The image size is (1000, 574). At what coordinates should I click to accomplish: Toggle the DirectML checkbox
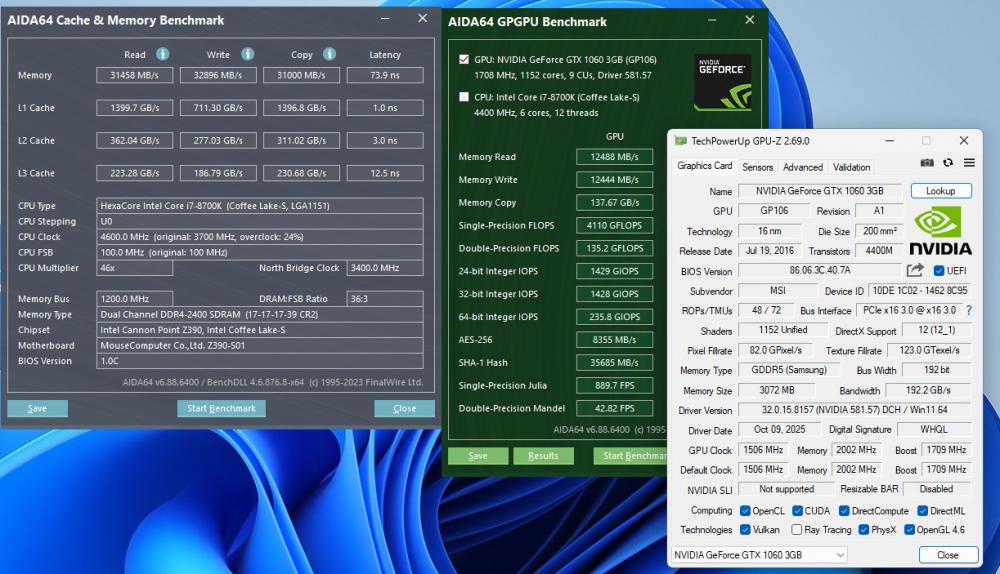click(922, 511)
